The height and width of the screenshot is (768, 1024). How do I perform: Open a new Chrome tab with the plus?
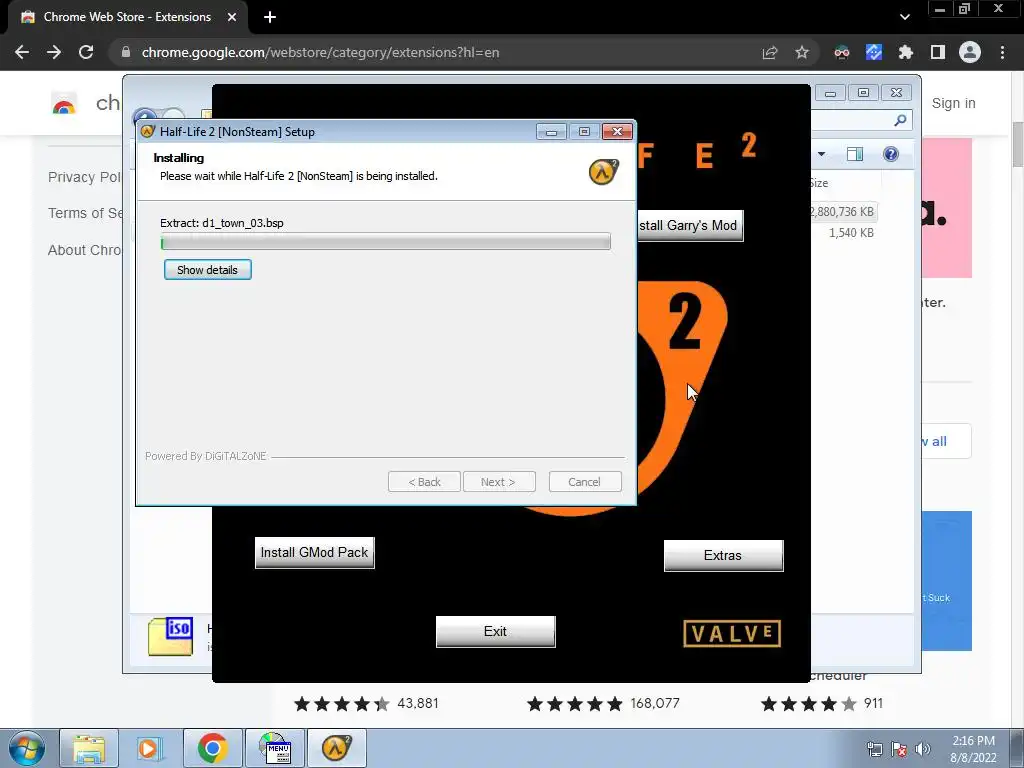tap(270, 17)
